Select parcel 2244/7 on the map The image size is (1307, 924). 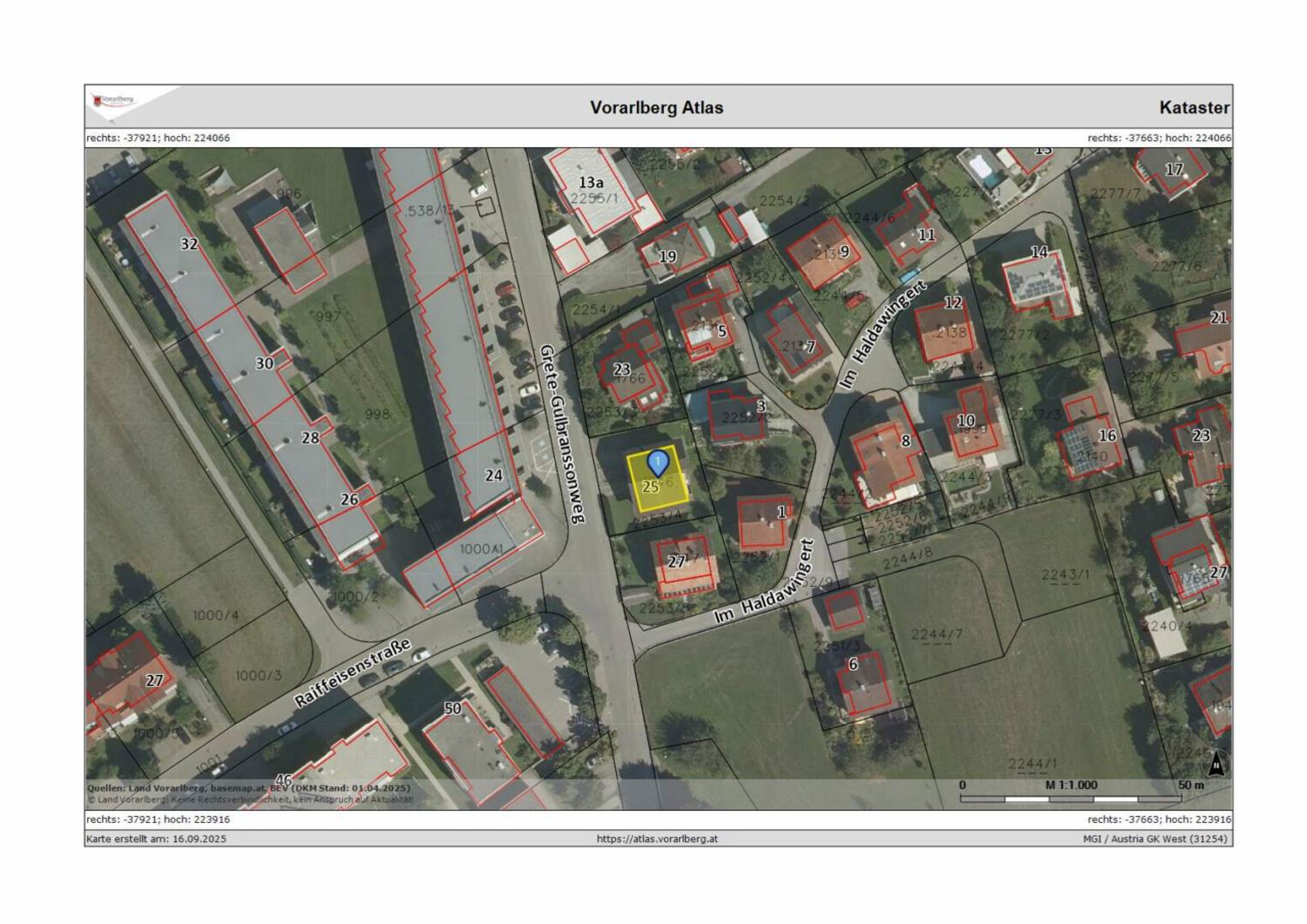pos(936,634)
